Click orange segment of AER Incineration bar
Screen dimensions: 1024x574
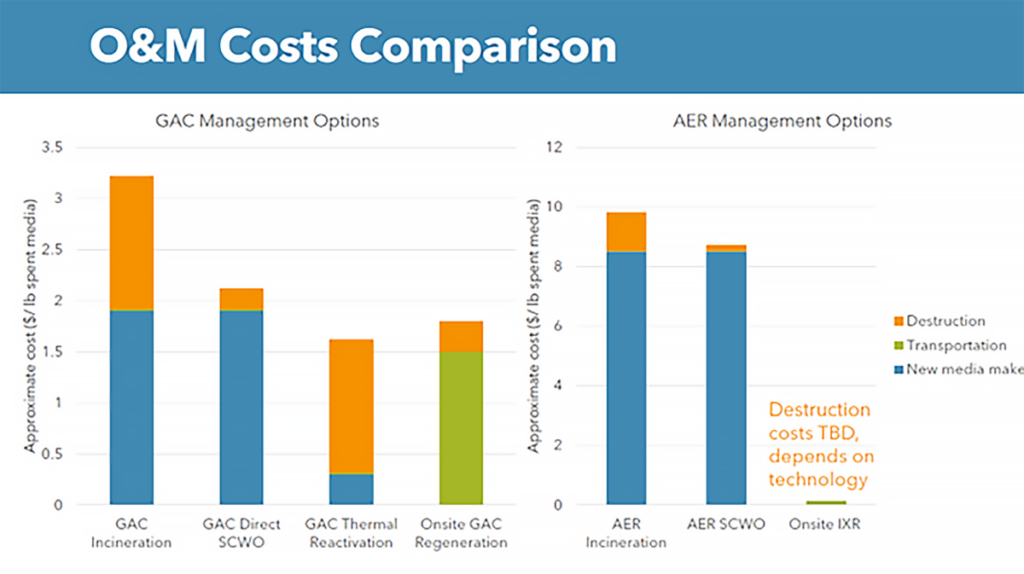(x=626, y=231)
